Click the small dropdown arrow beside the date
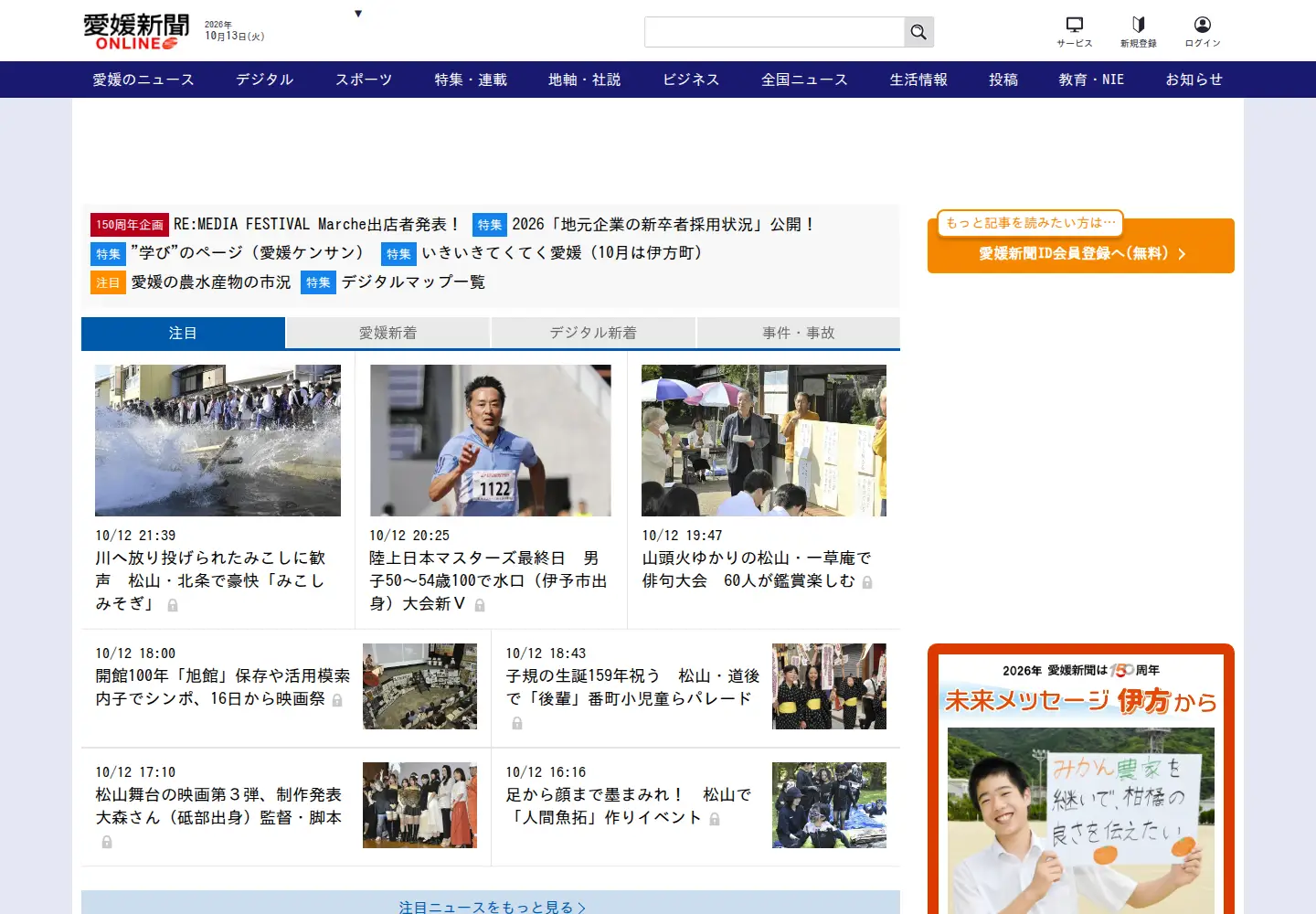Screen dimensions: 1316x914 (358, 14)
